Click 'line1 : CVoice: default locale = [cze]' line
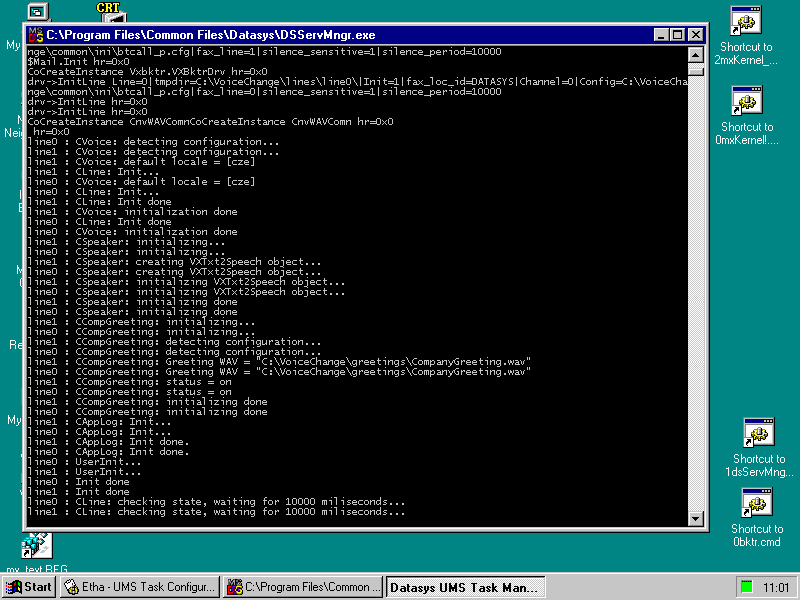Viewport: 800px width, 600px height. (x=141, y=162)
